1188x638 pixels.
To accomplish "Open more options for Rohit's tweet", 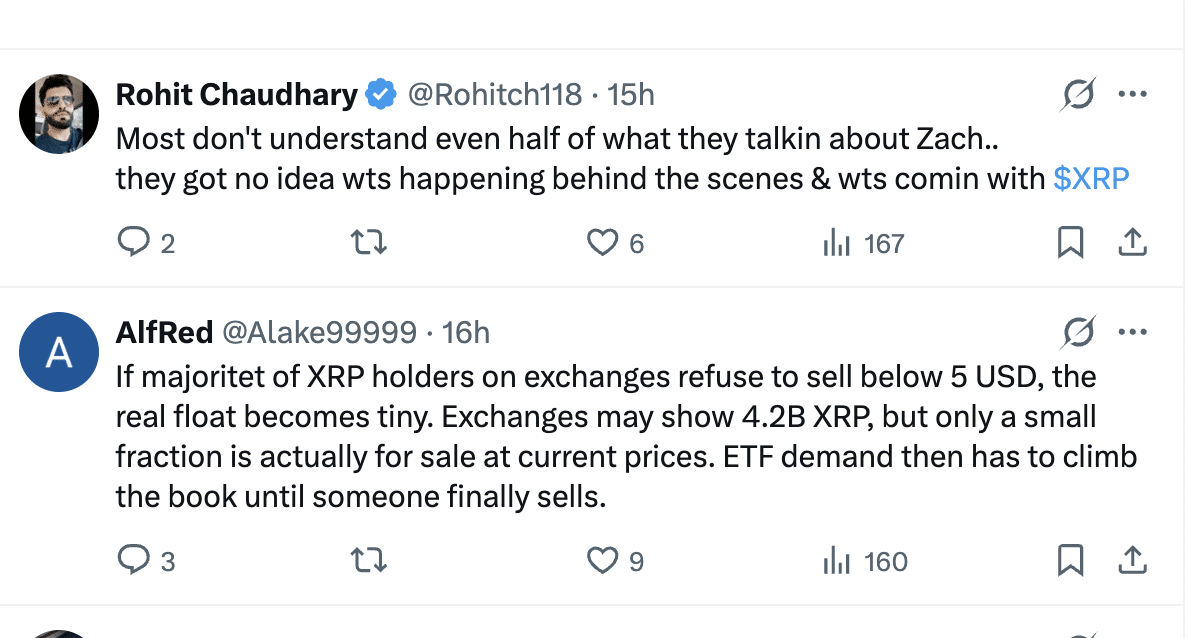I will point(1132,95).
